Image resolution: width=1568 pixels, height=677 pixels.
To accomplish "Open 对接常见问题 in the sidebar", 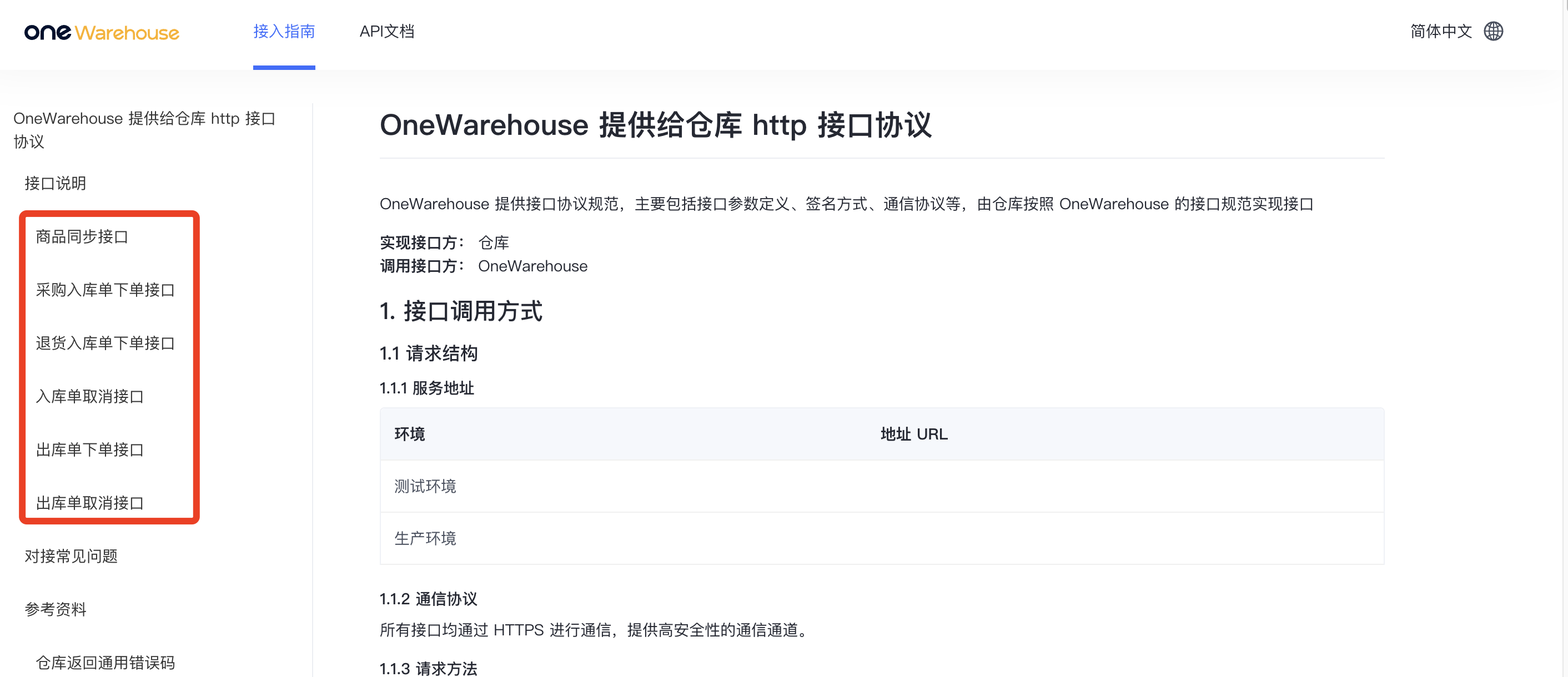I will pos(71,556).
